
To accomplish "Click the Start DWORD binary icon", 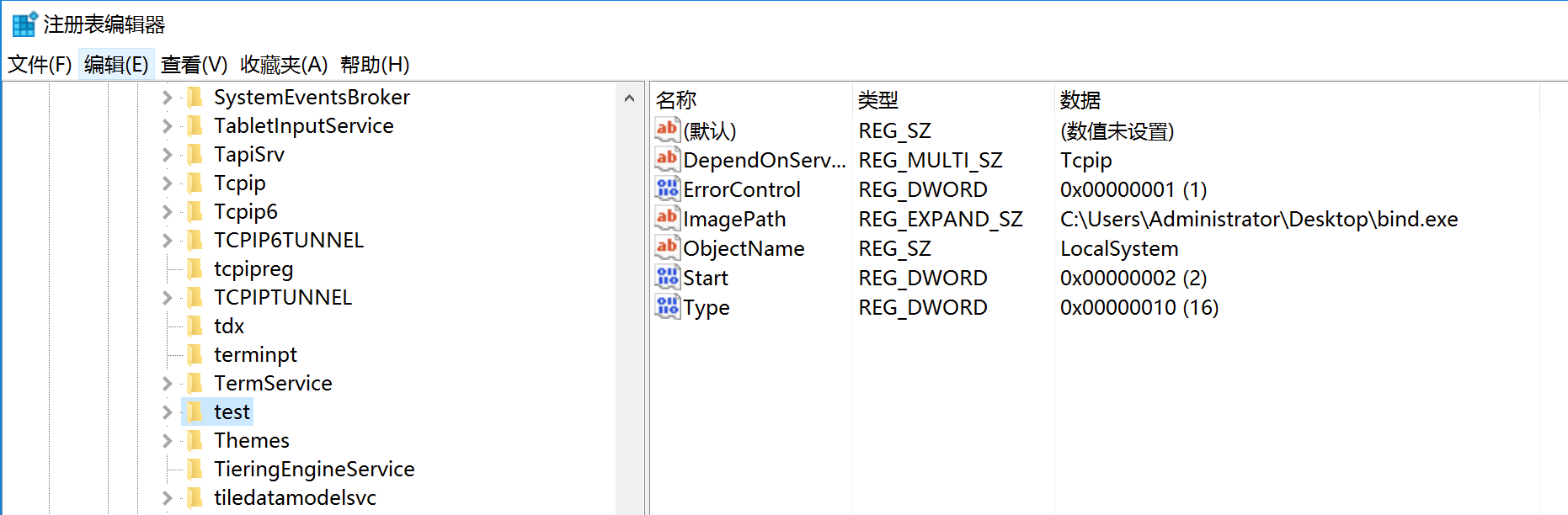I will pyautogui.click(x=667, y=277).
